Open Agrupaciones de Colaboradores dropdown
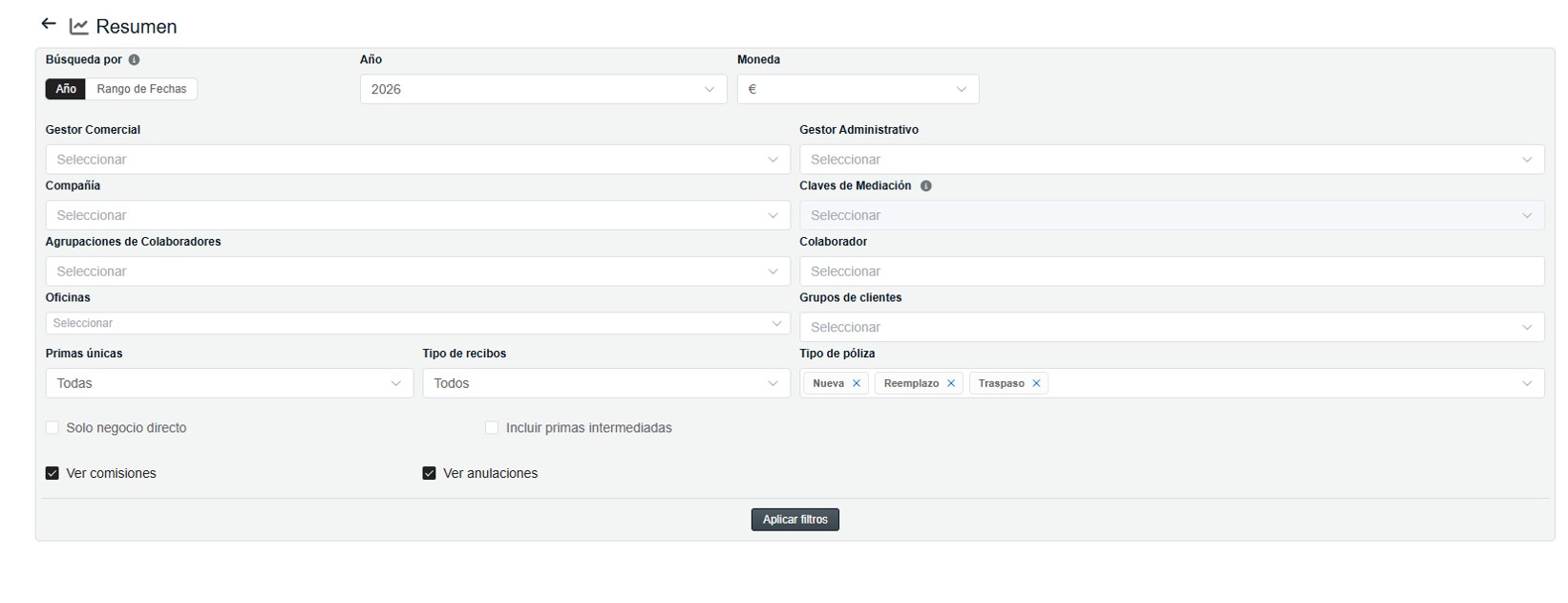Viewport: 1568px width, 603px height. pos(417,271)
